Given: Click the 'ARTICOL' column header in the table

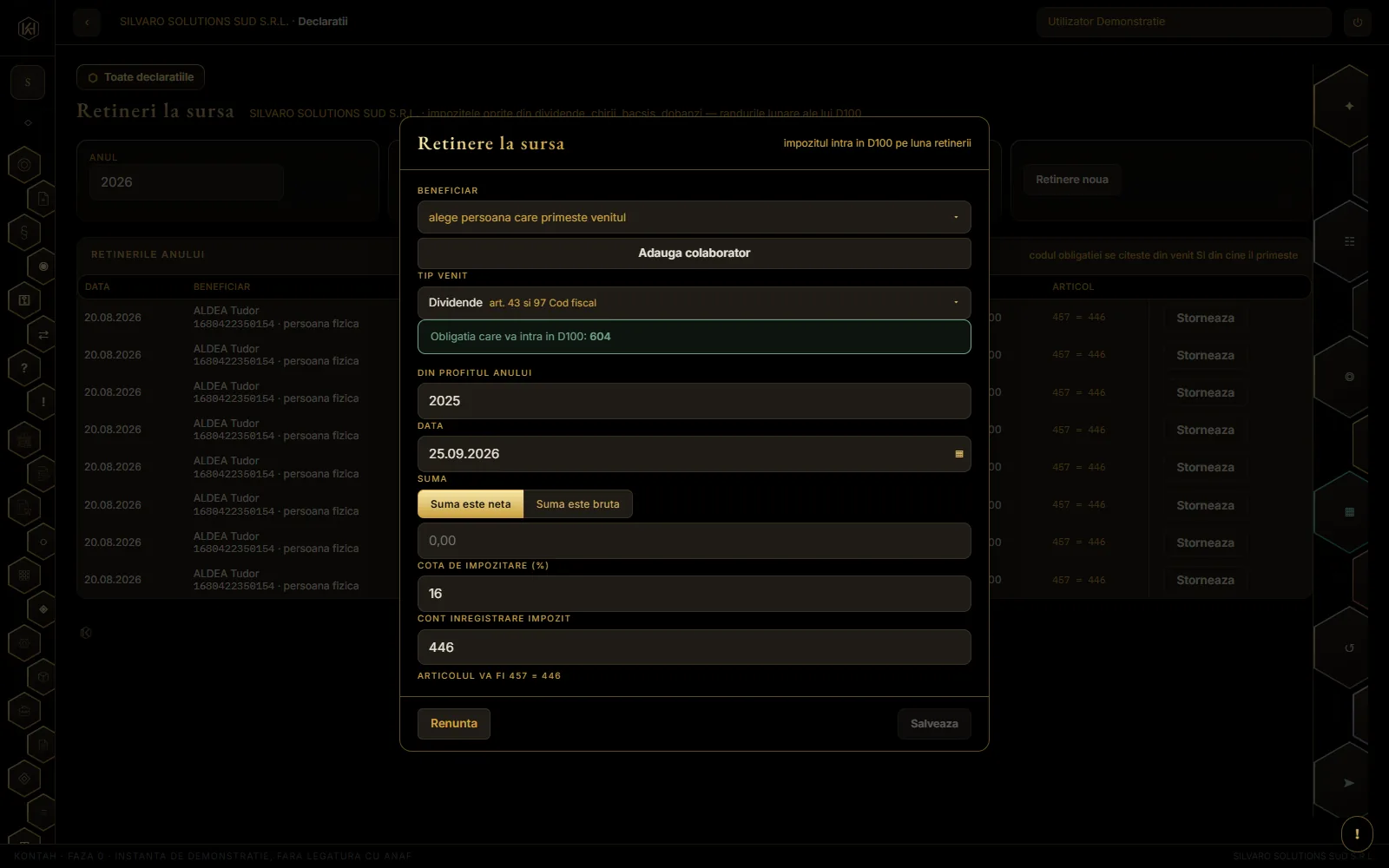Looking at the screenshot, I should (1073, 286).
